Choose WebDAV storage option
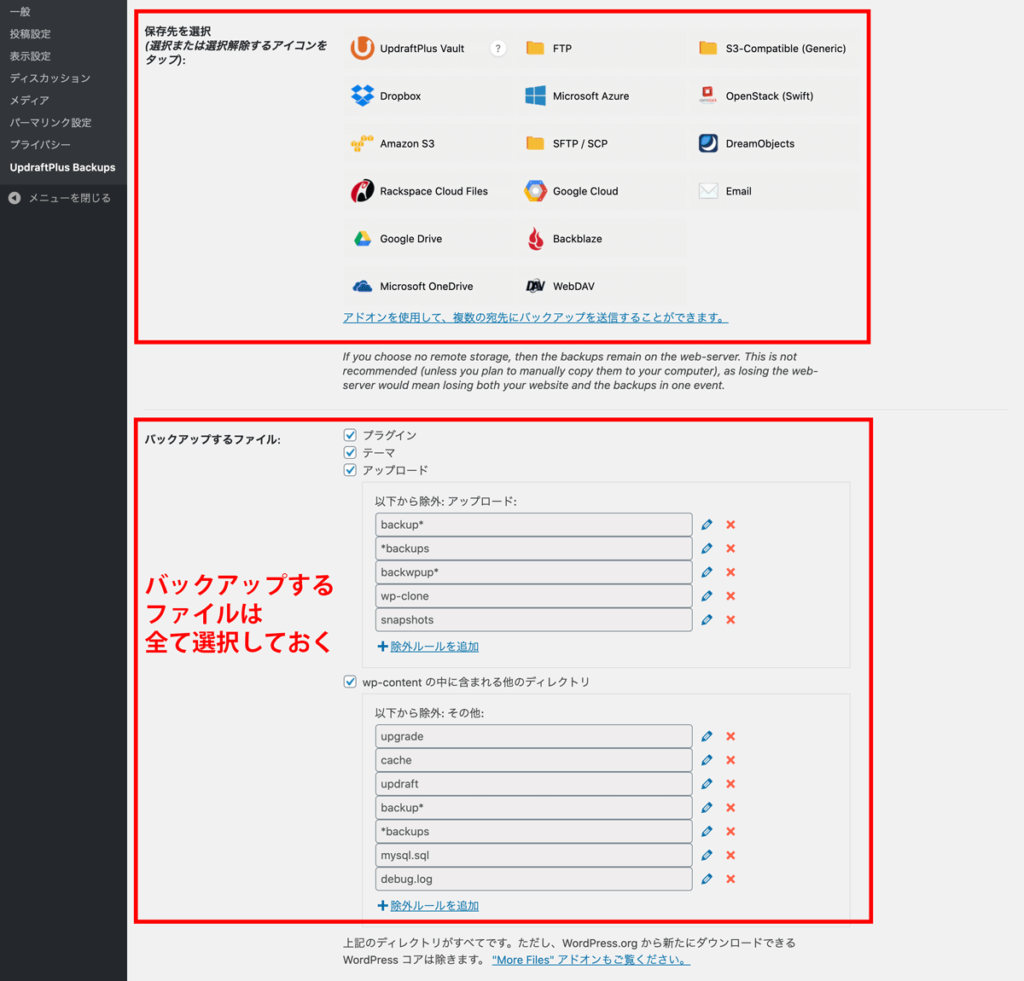 [x=601, y=286]
